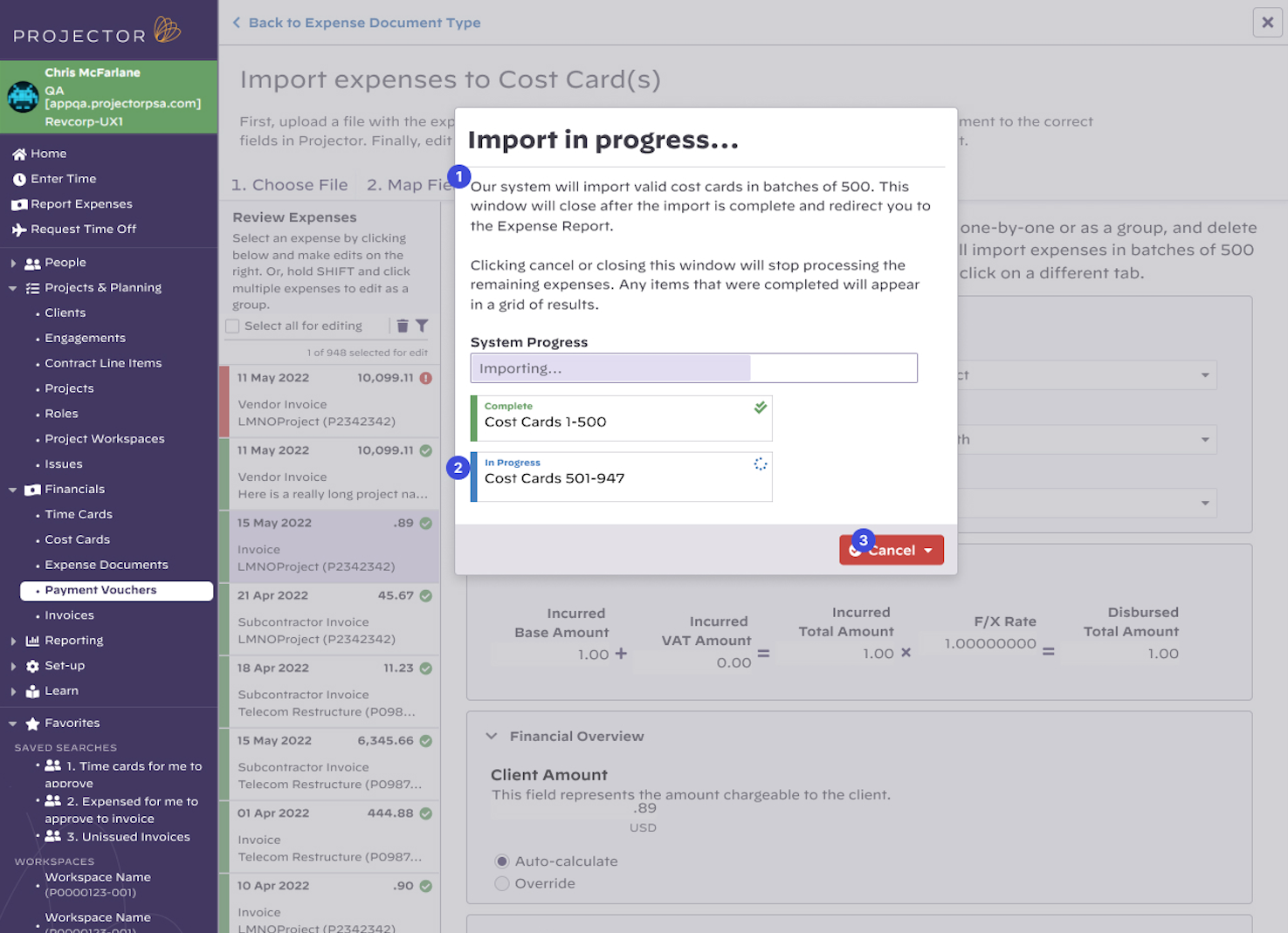Viewport: 1288px width, 933px height.
Task: Open the Time Cards sidebar link
Action: click(x=79, y=515)
